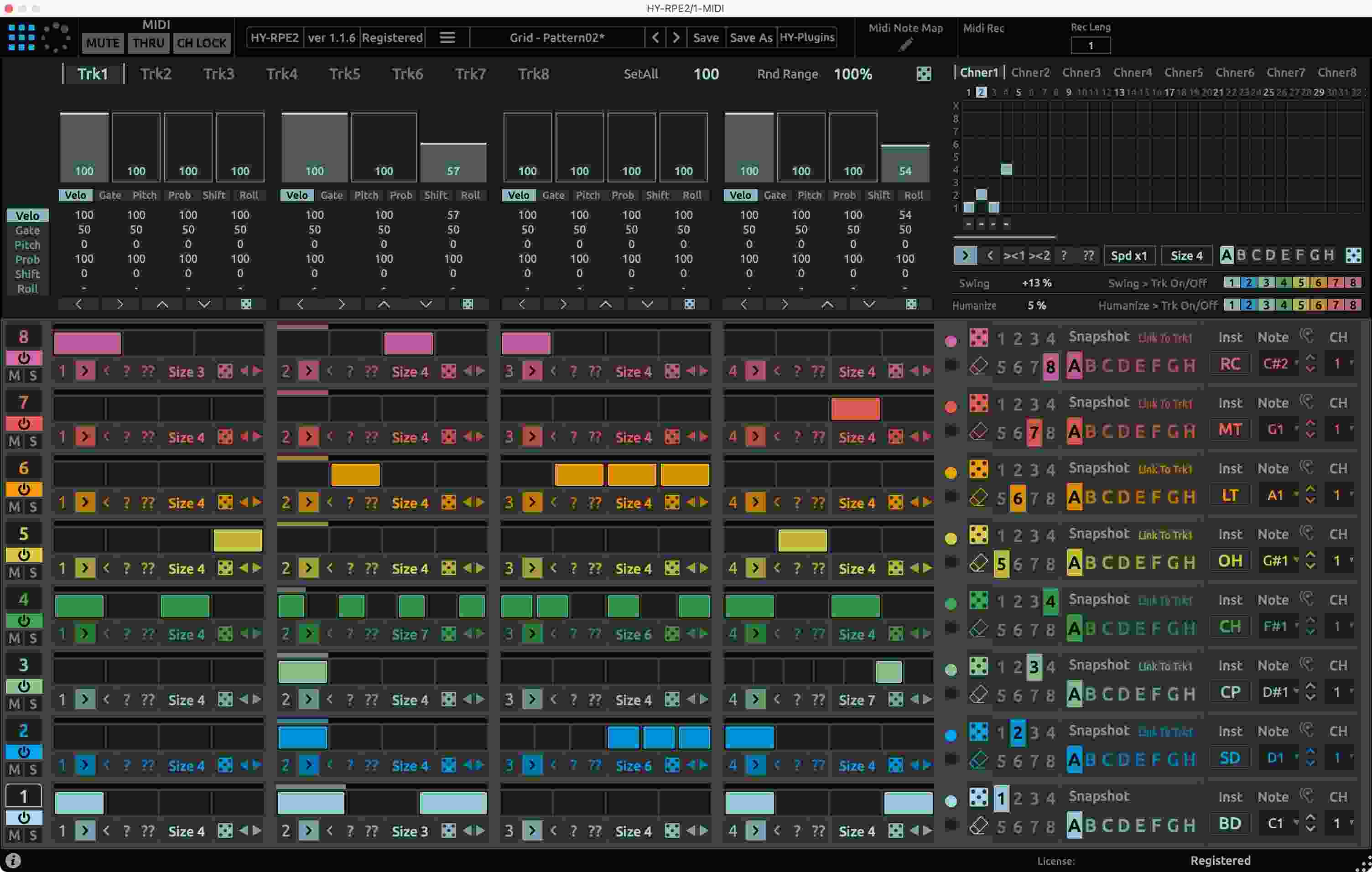The width and height of the screenshot is (1372, 872).
Task: Toggle the MUTE button in the MIDI section
Action: pos(103,43)
